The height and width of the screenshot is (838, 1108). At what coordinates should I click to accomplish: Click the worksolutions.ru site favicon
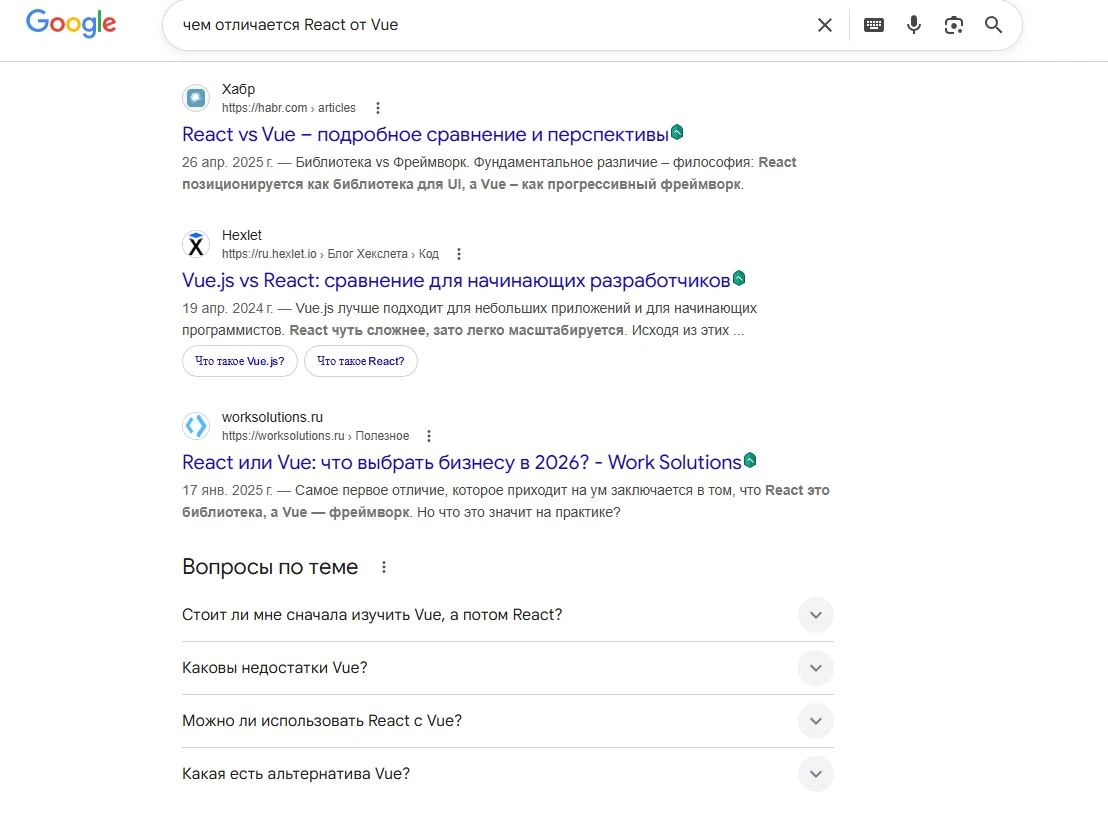coord(196,425)
